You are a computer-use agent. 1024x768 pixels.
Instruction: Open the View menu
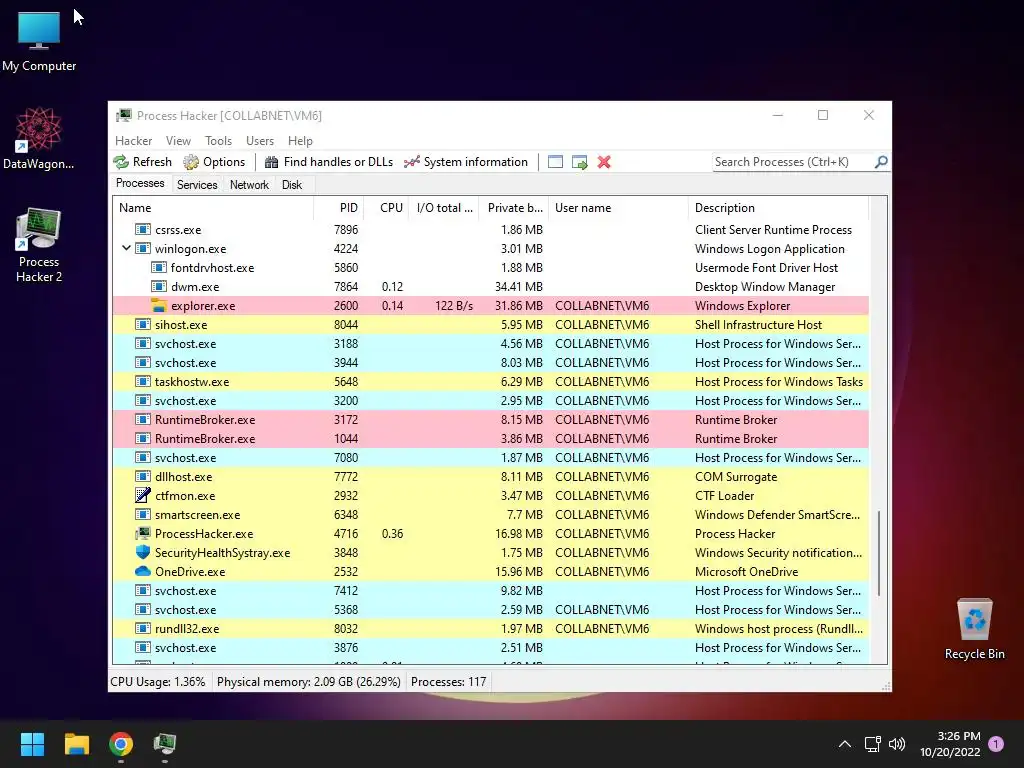pos(178,140)
